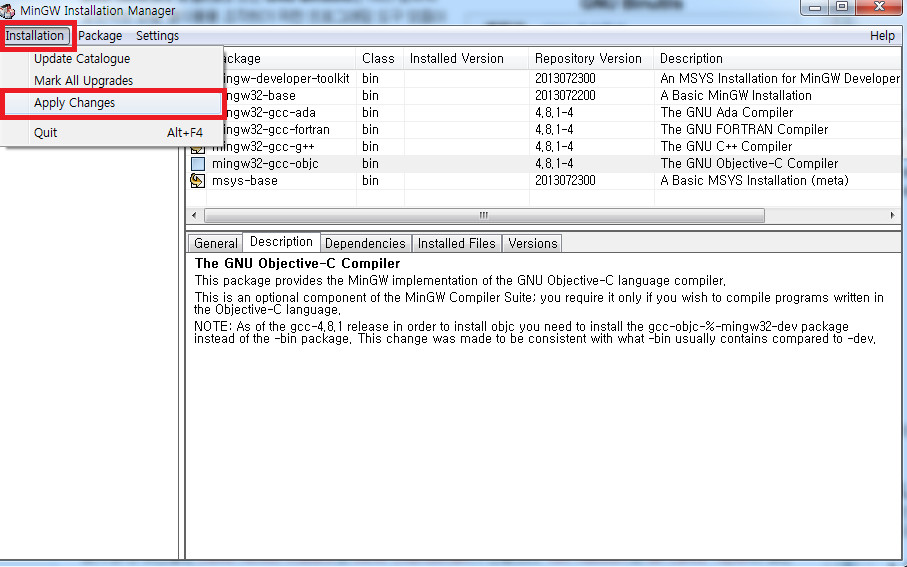Image resolution: width=907 pixels, height=567 pixels.
Task: Click the left arrow of horizontal scrollbar
Action: [x=194, y=216]
